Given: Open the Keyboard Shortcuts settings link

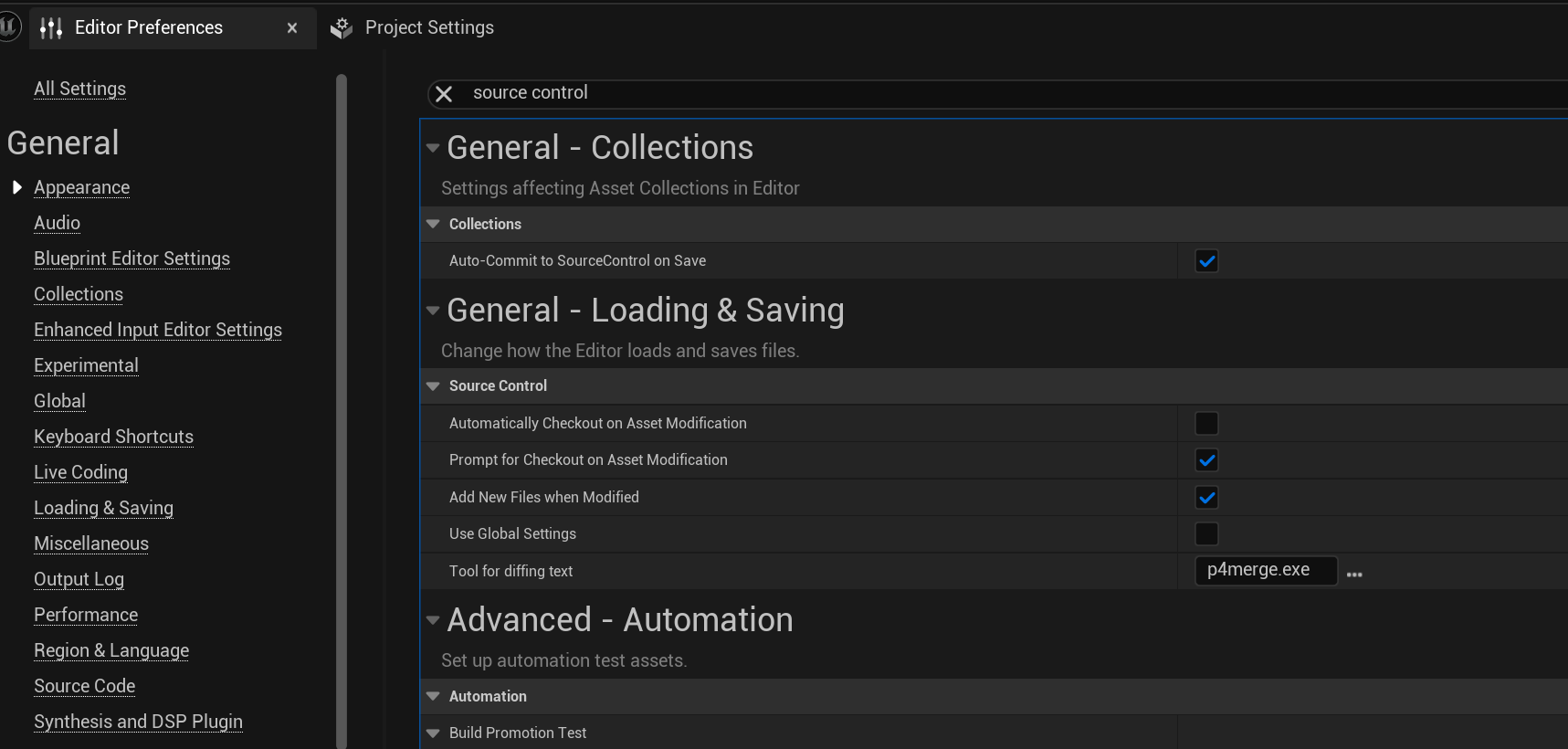Looking at the screenshot, I should click(x=113, y=437).
